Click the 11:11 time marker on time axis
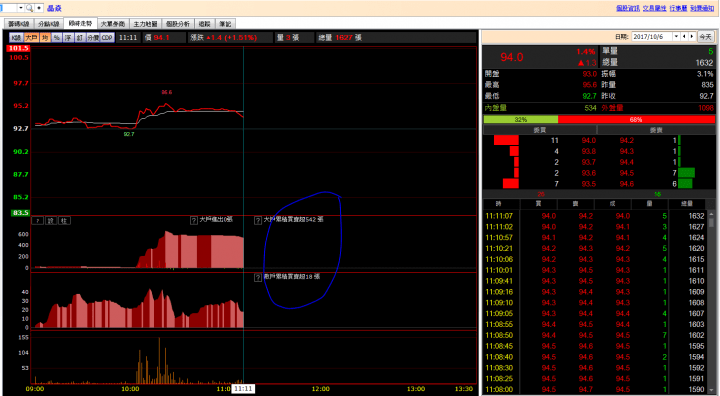This screenshot has height=396, width=720. pyautogui.click(x=243, y=389)
